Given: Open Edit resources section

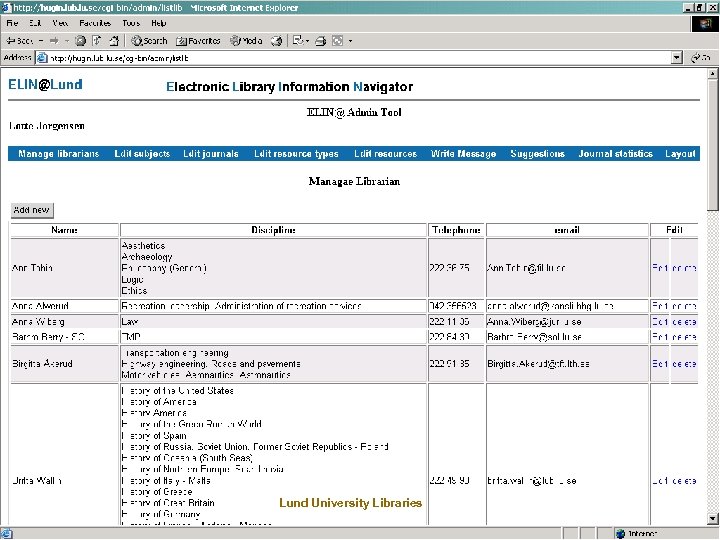Looking at the screenshot, I should click(x=385, y=154).
